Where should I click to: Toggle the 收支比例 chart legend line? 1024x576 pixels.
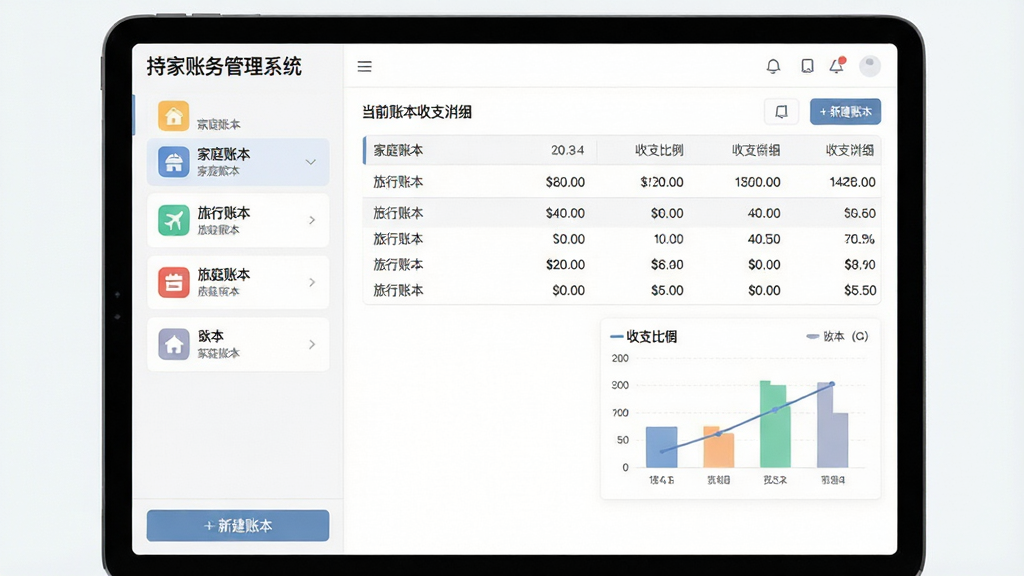643,336
